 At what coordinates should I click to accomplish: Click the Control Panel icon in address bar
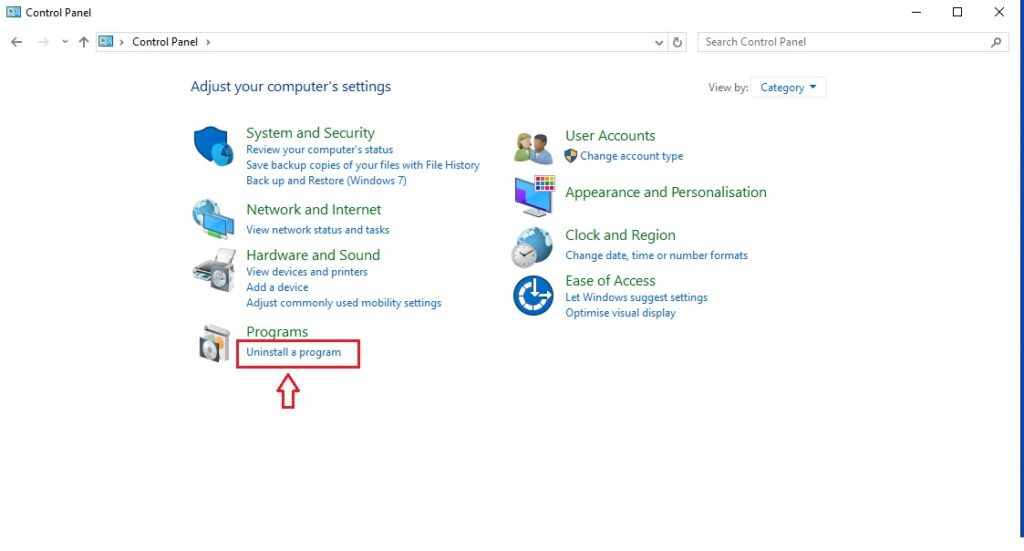point(106,41)
